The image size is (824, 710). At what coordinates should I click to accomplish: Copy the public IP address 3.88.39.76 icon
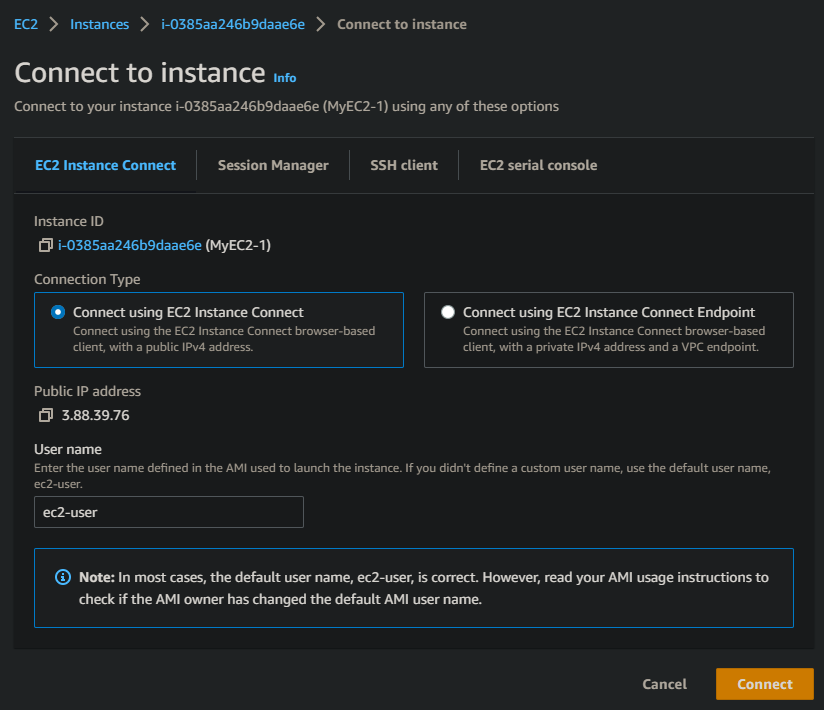[46, 415]
